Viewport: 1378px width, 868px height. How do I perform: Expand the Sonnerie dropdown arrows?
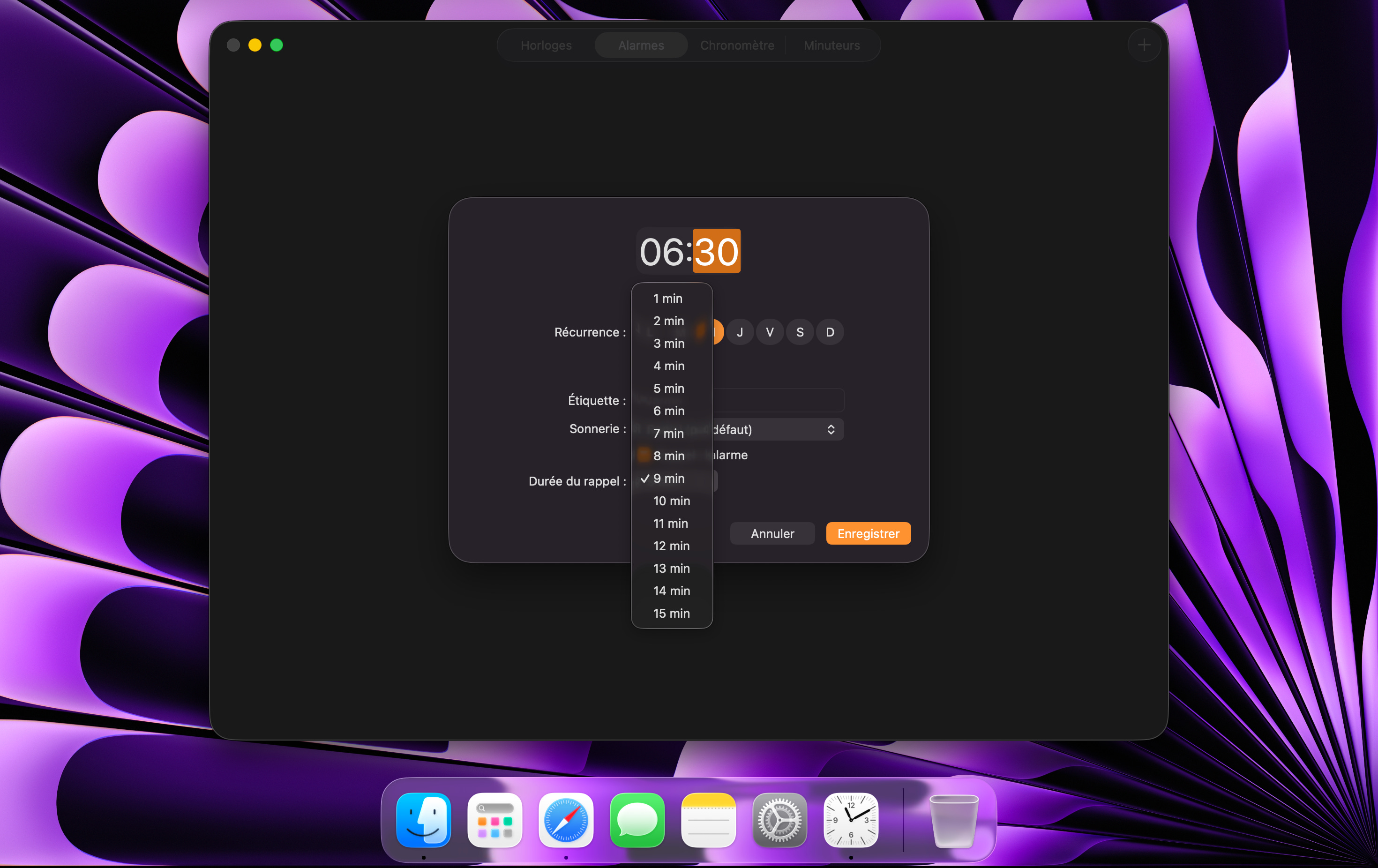pos(831,429)
